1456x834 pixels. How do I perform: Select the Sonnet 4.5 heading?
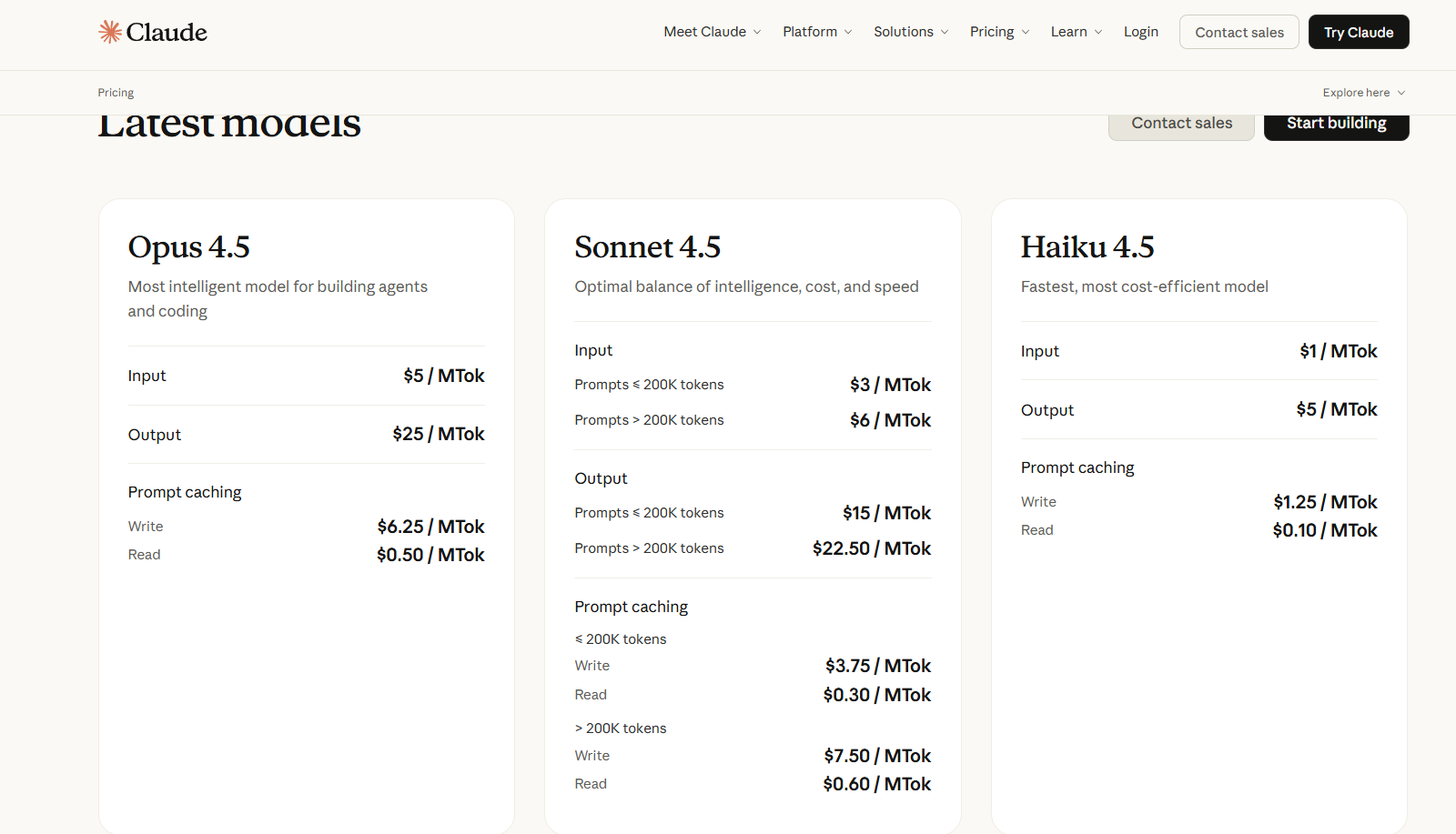pyautogui.click(x=648, y=246)
